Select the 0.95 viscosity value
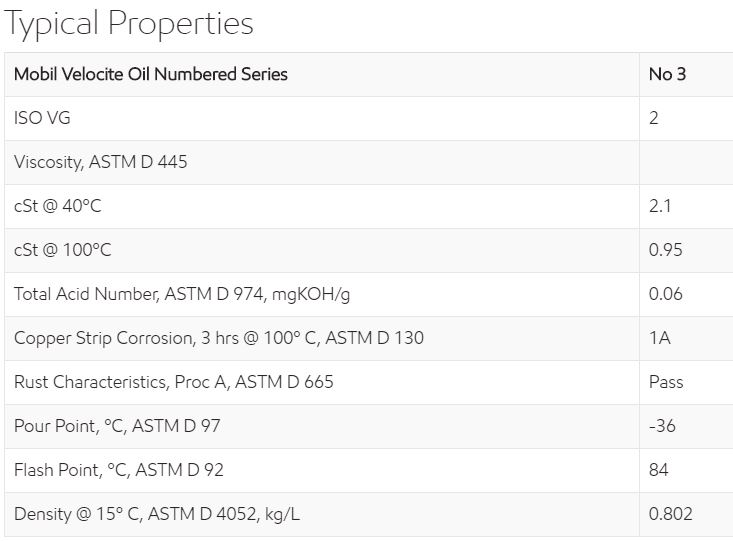 point(665,250)
